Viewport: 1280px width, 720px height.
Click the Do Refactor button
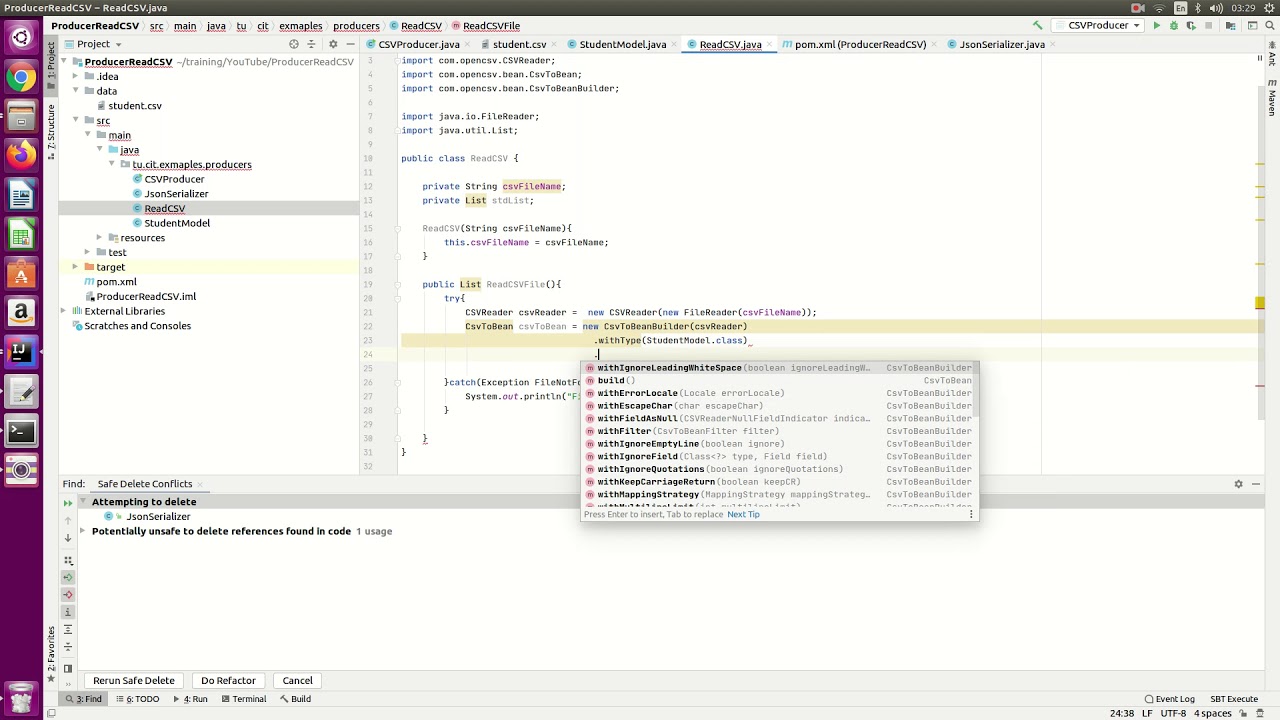(x=228, y=680)
